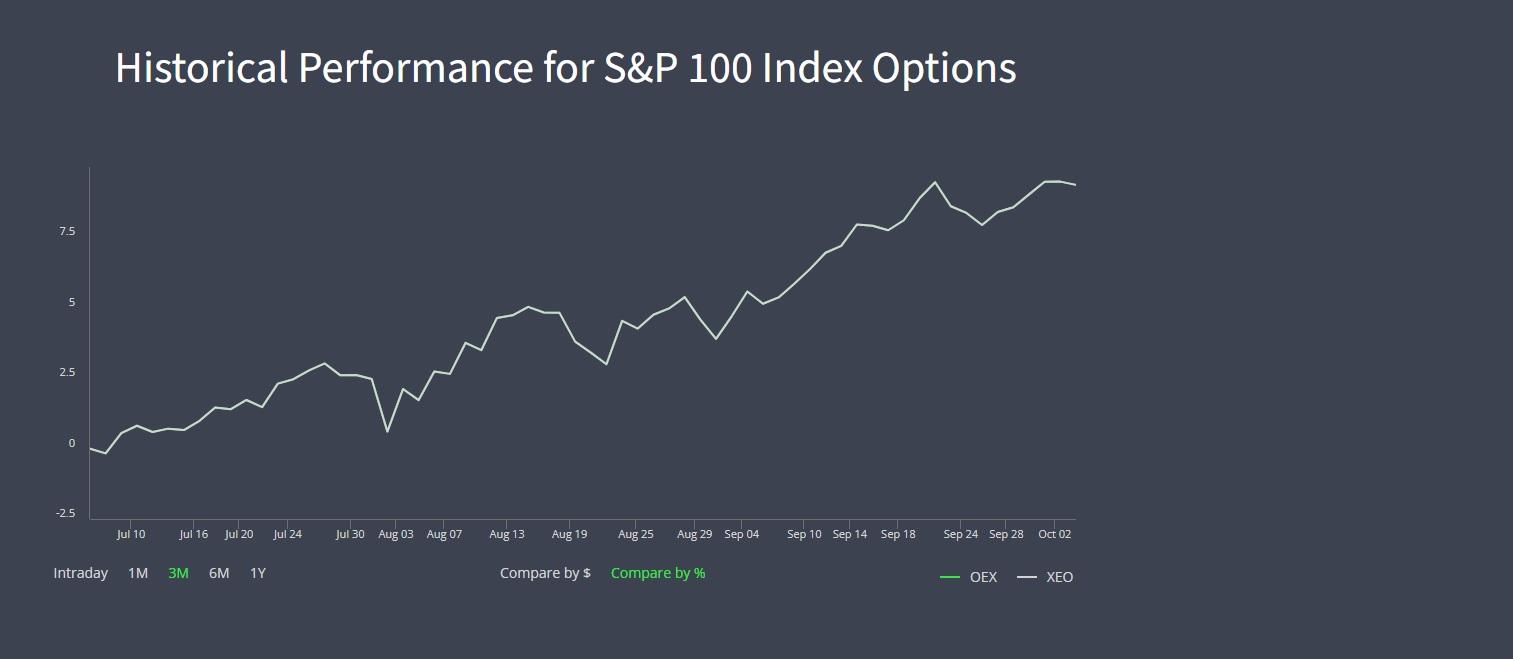The image size is (1513, 659).
Task: Click the white XEO legend line swatch
Action: coord(1027,577)
